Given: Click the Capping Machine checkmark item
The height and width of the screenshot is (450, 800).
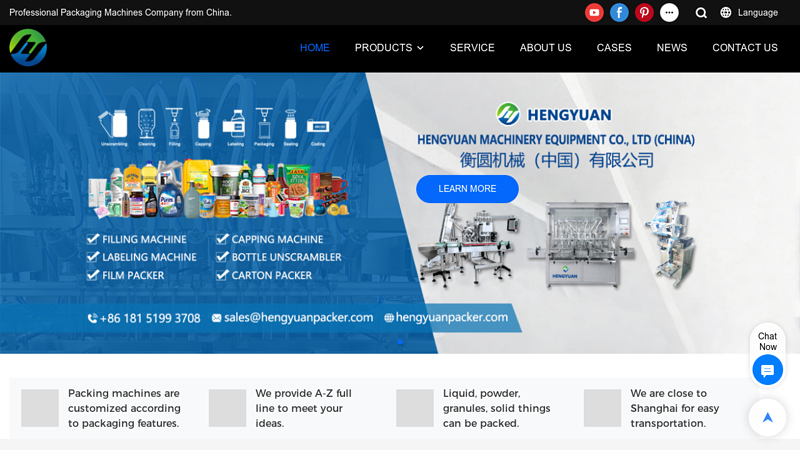Looking at the screenshot, I should [269, 239].
